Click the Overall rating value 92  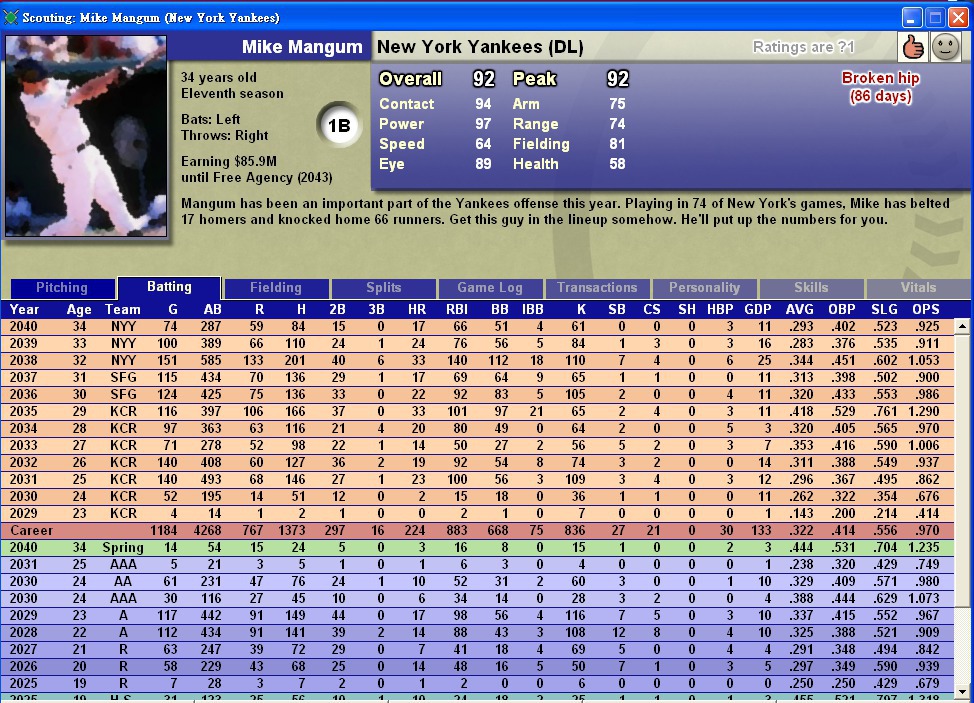(483, 79)
